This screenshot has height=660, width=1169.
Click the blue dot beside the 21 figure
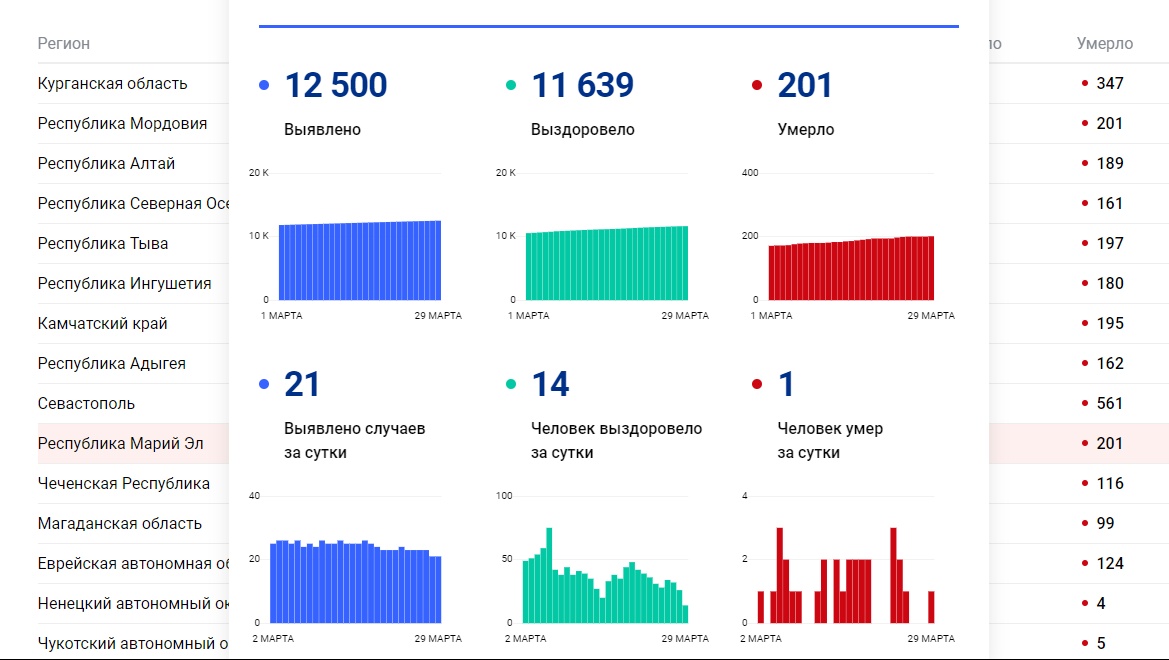(264, 384)
